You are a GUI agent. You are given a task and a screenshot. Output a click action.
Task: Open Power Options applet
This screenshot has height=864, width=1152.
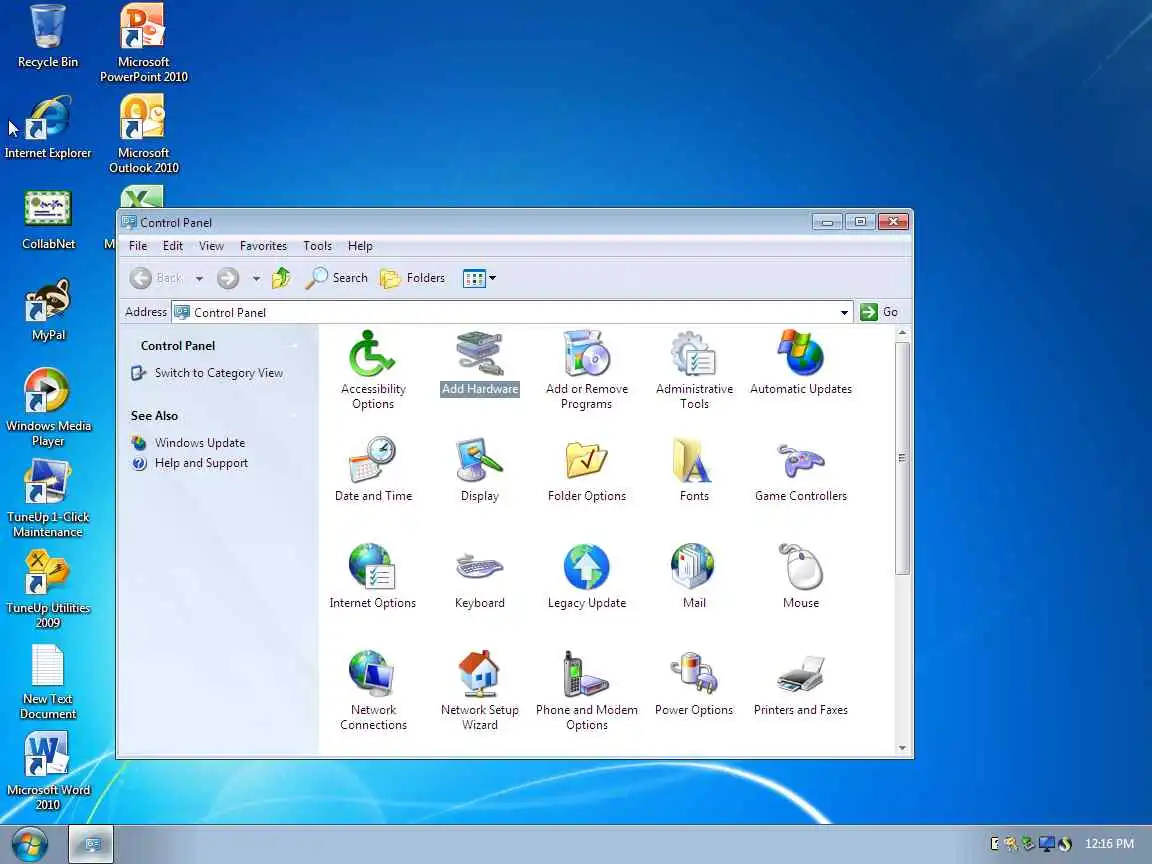click(694, 683)
